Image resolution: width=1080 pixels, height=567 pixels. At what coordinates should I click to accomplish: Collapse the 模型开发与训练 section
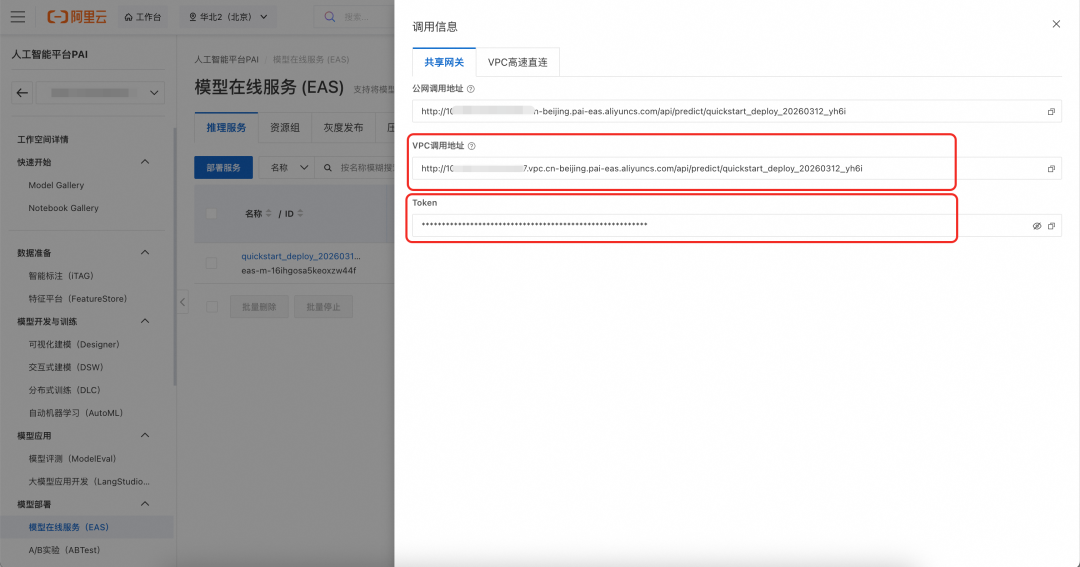(145, 321)
